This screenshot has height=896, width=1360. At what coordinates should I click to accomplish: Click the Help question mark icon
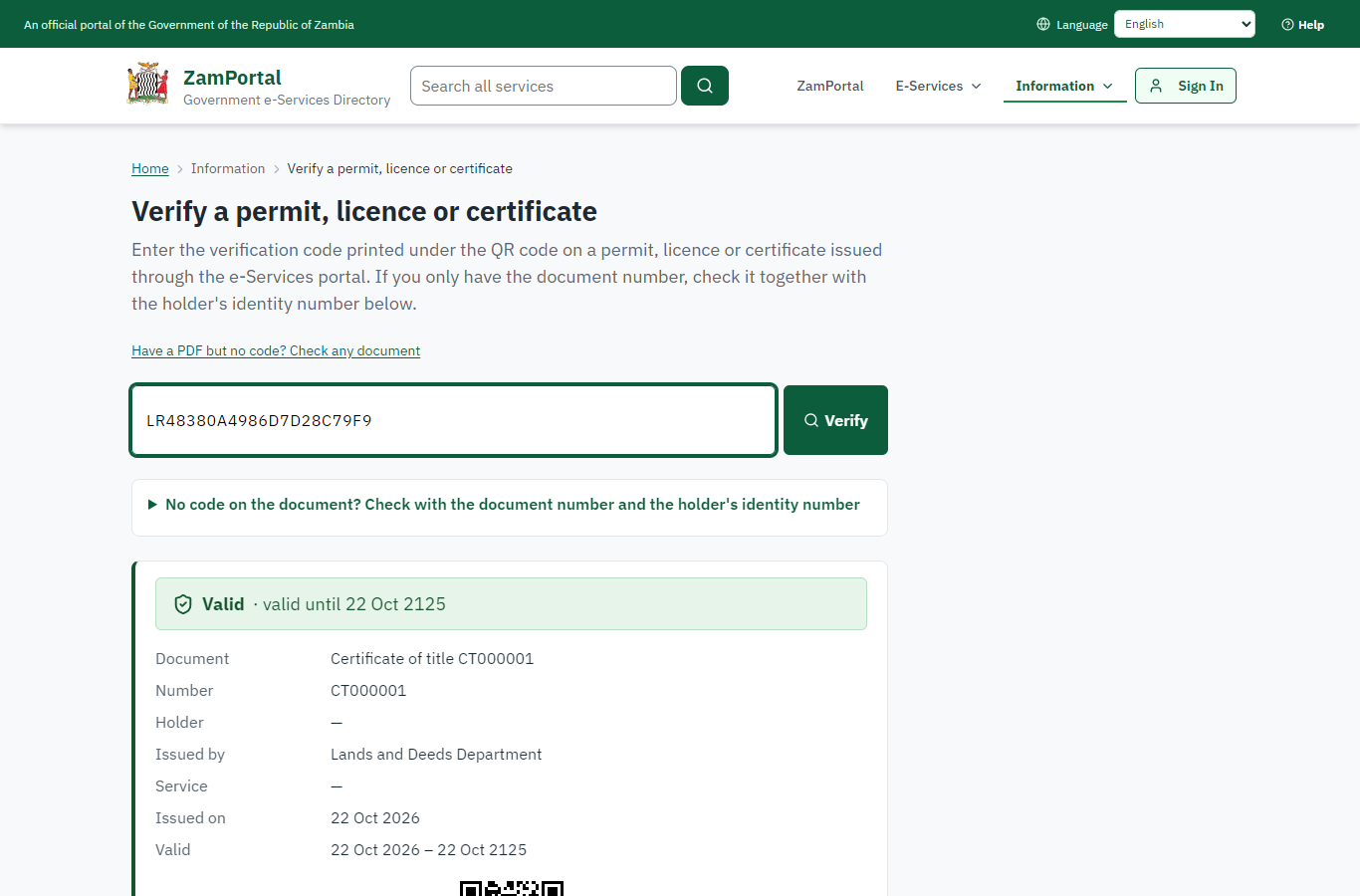1287,25
